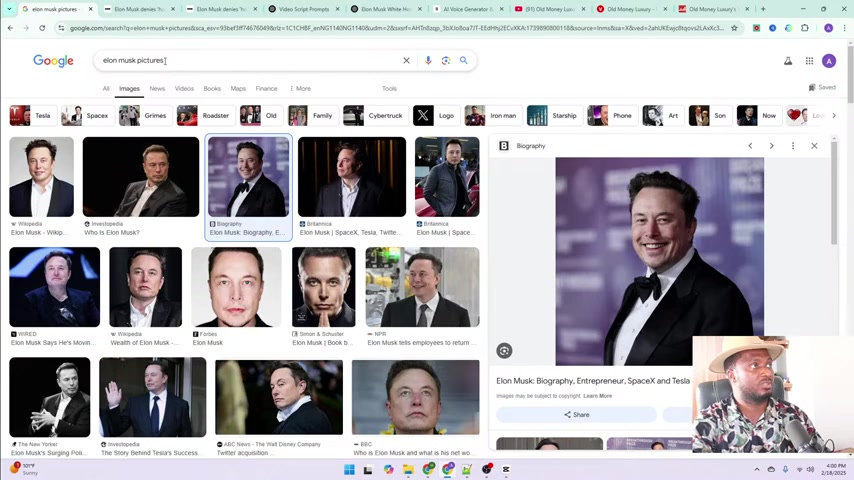Open Investopedia Who Is Elon Musk thumbnail
Image resolution: width=854 pixels, height=480 pixels.
click(141, 177)
